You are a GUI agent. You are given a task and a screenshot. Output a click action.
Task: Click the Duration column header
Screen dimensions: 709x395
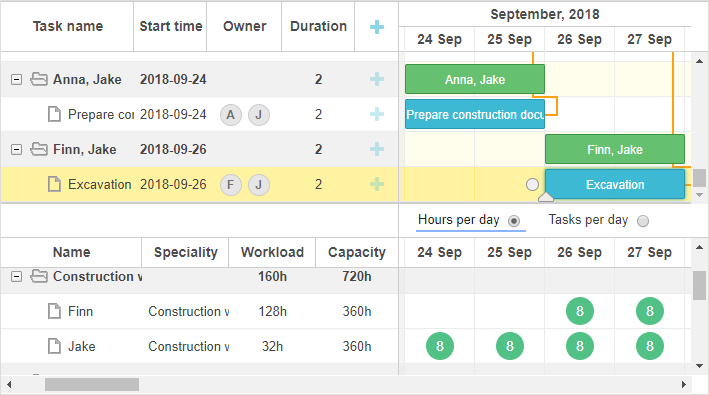(x=318, y=26)
